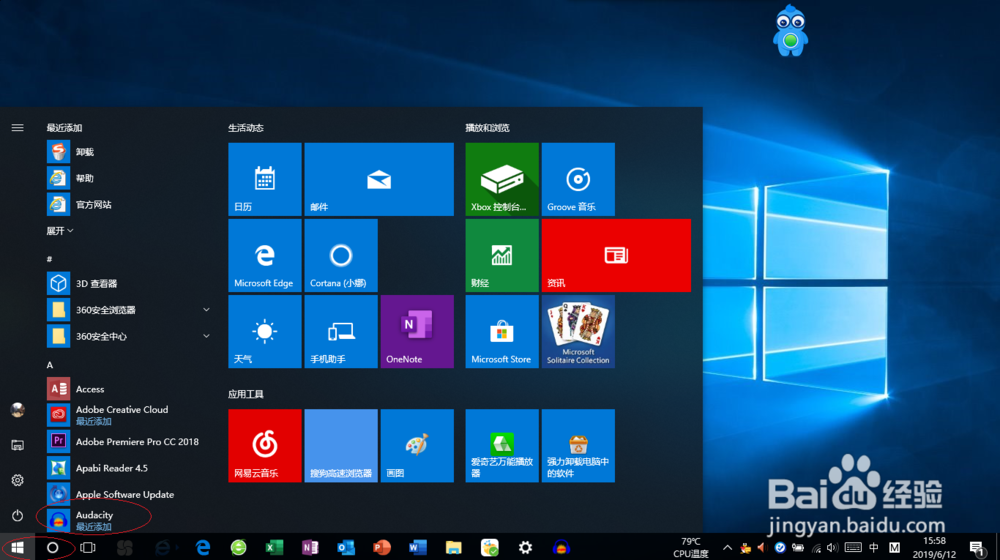Expand the Start menu hamburger button

[x=17, y=128]
